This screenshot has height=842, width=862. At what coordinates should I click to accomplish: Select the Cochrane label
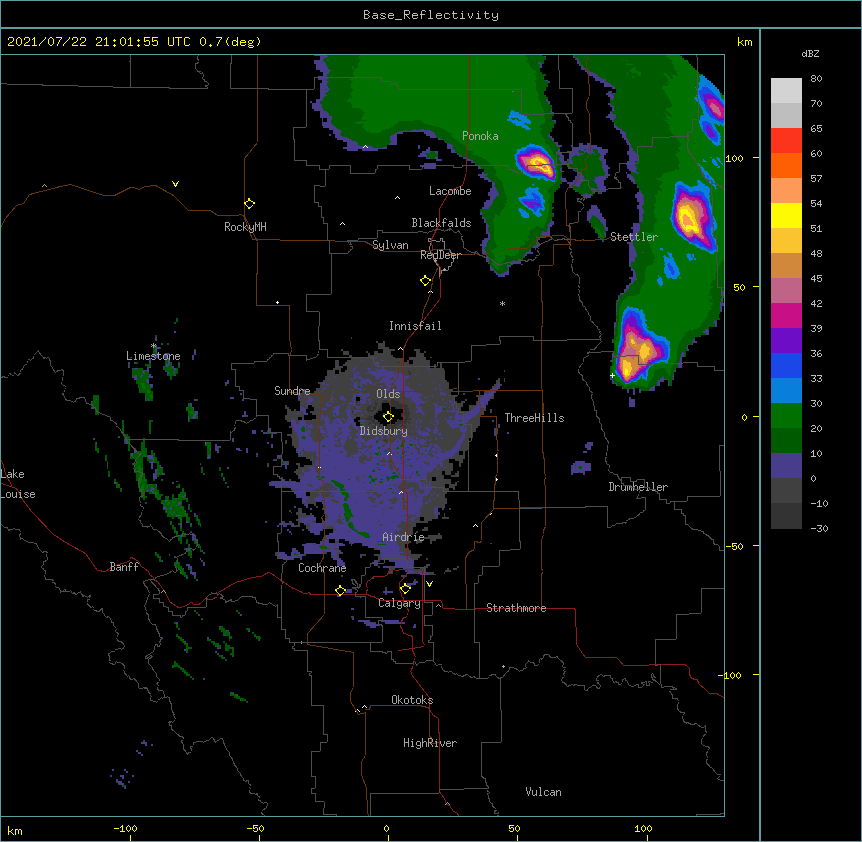point(322,568)
